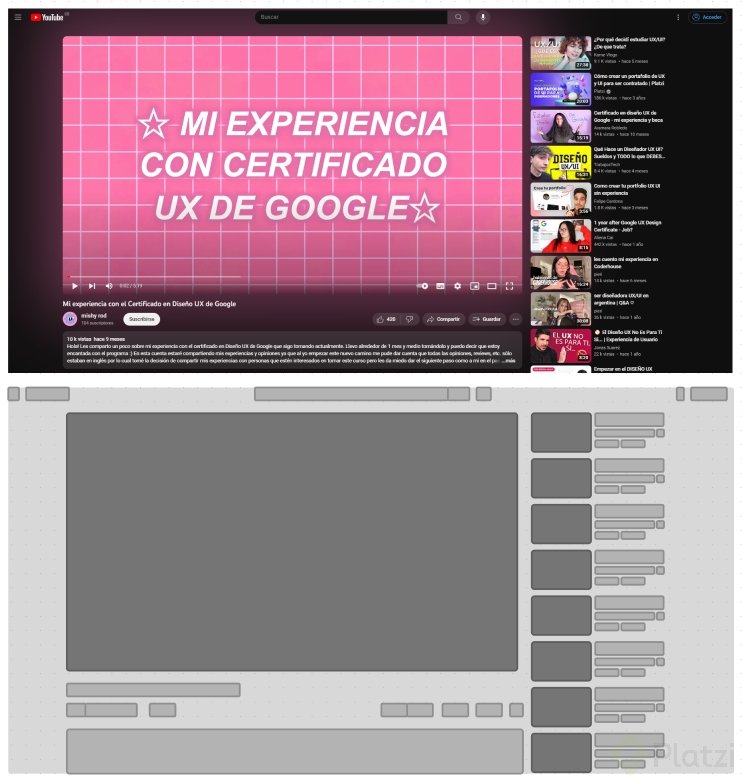Open 'EL UX NO ES PARA TI' thumbnail
Screen dimensions: 742x783
pyautogui.click(x=561, y=346)
